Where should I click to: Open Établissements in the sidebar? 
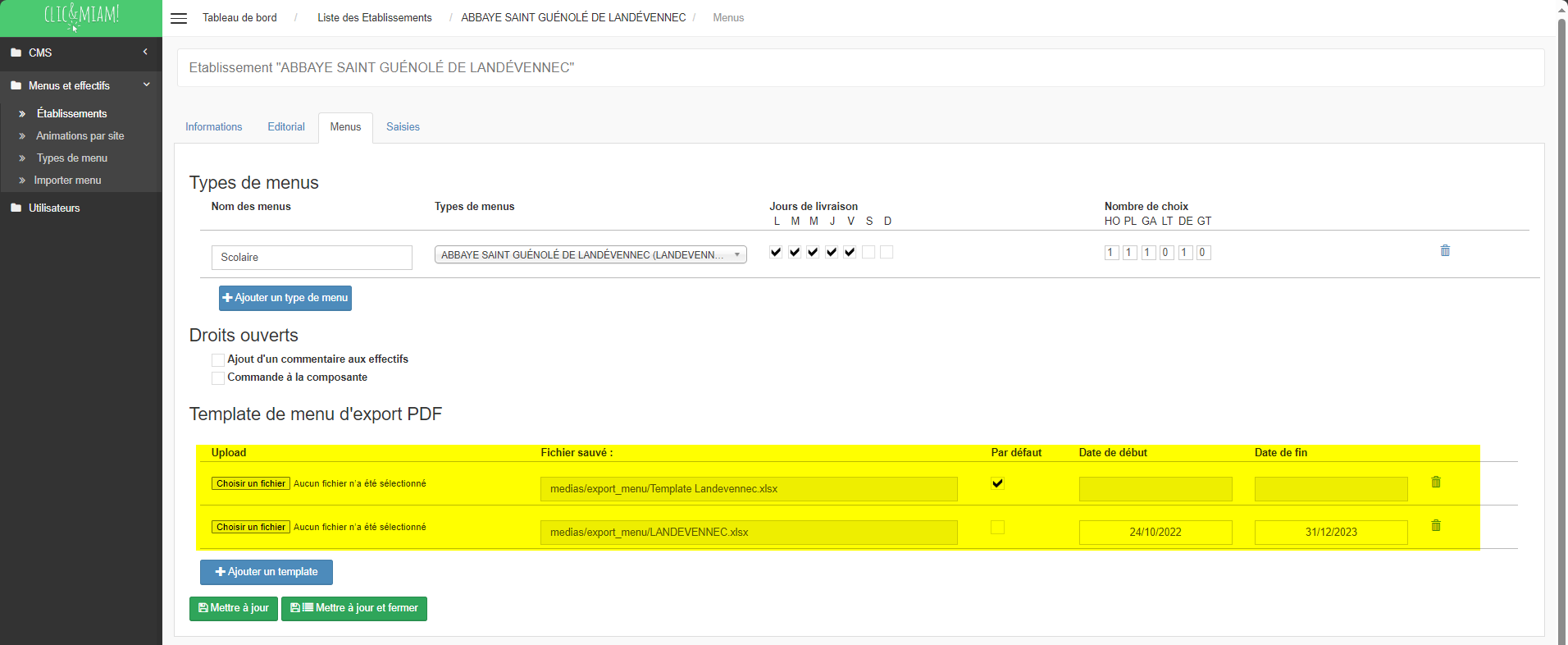71,113
